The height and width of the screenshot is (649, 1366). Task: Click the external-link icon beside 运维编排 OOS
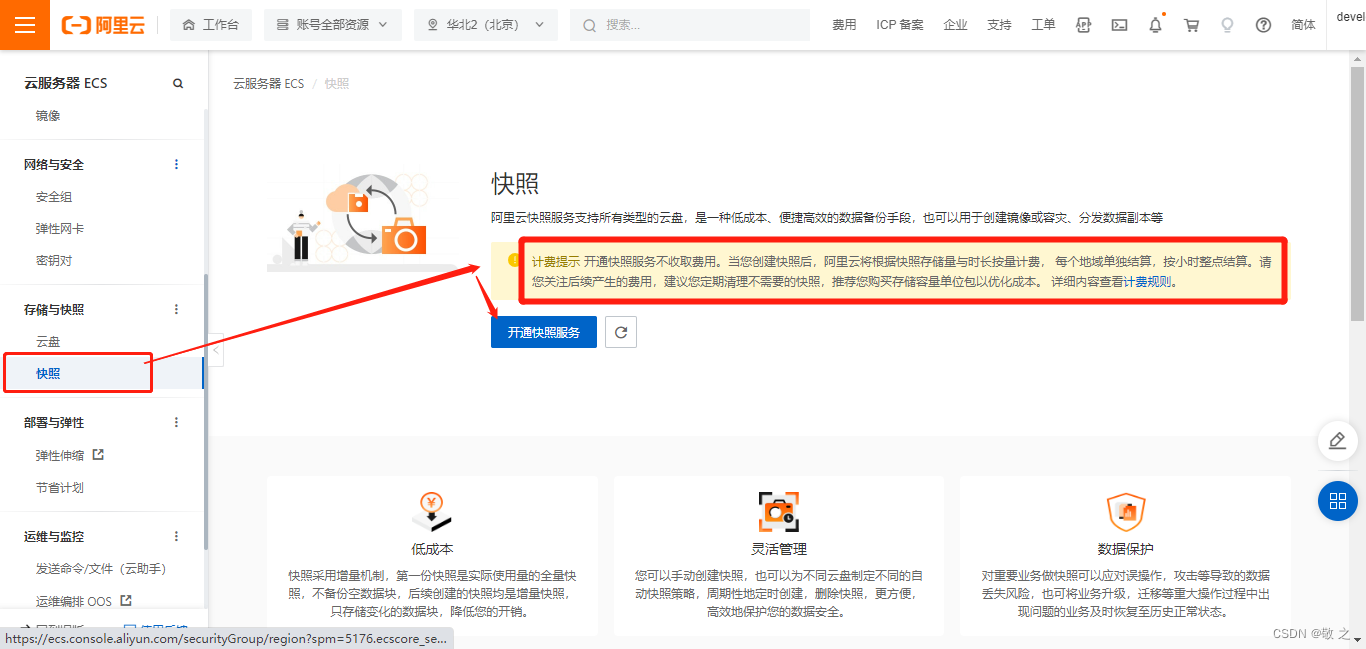pyautogui.click(x=126, y=601)
